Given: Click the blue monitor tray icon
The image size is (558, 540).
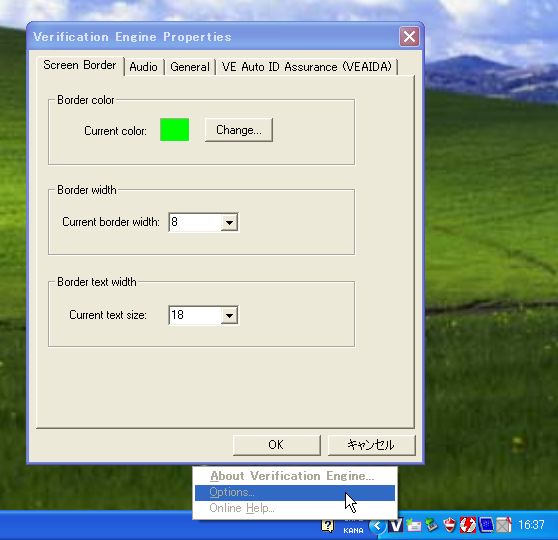Looking at the screenshot, I should click(486, 525).
